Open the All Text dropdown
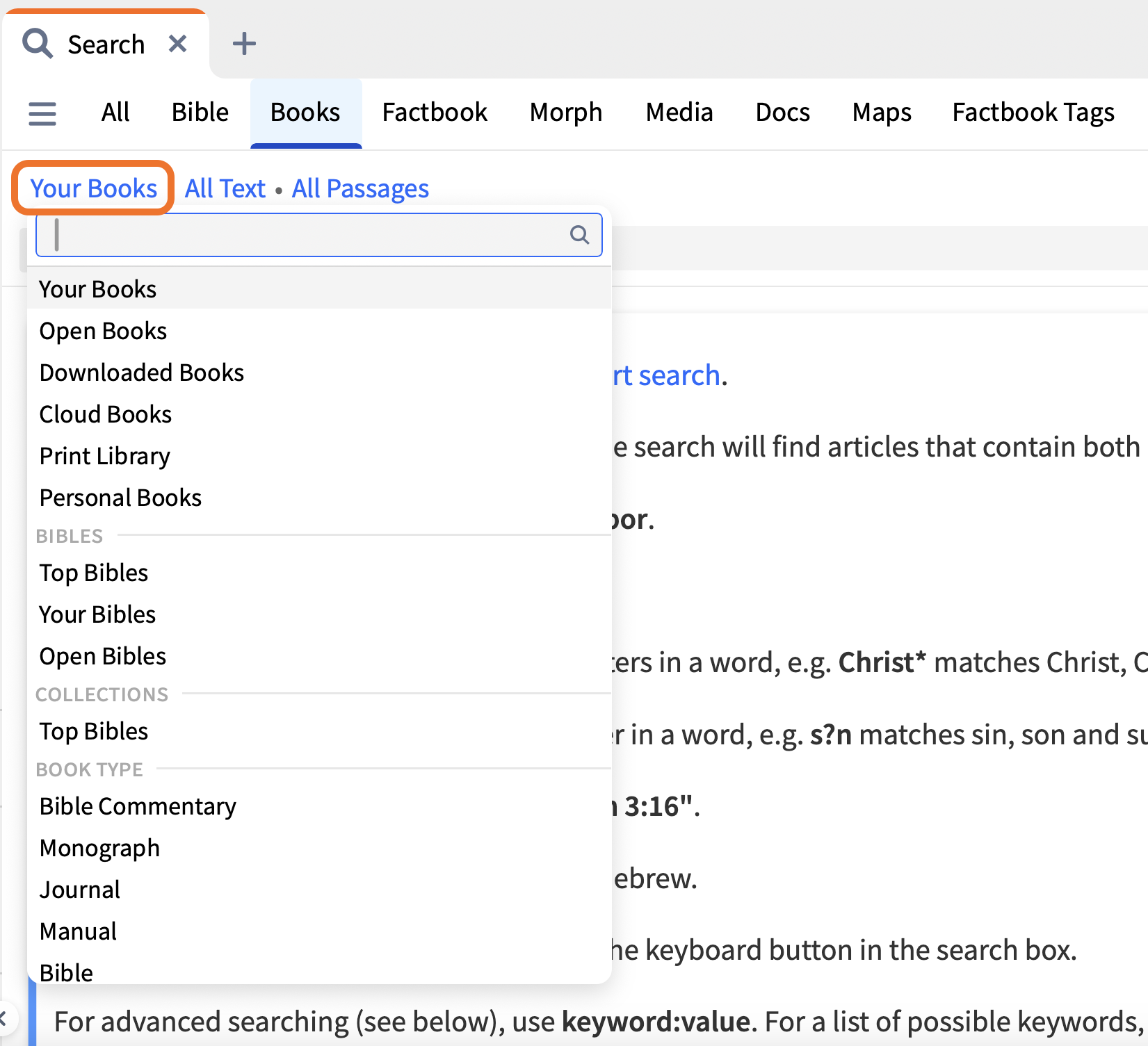 pyautogui.click(x=225, y=188)
